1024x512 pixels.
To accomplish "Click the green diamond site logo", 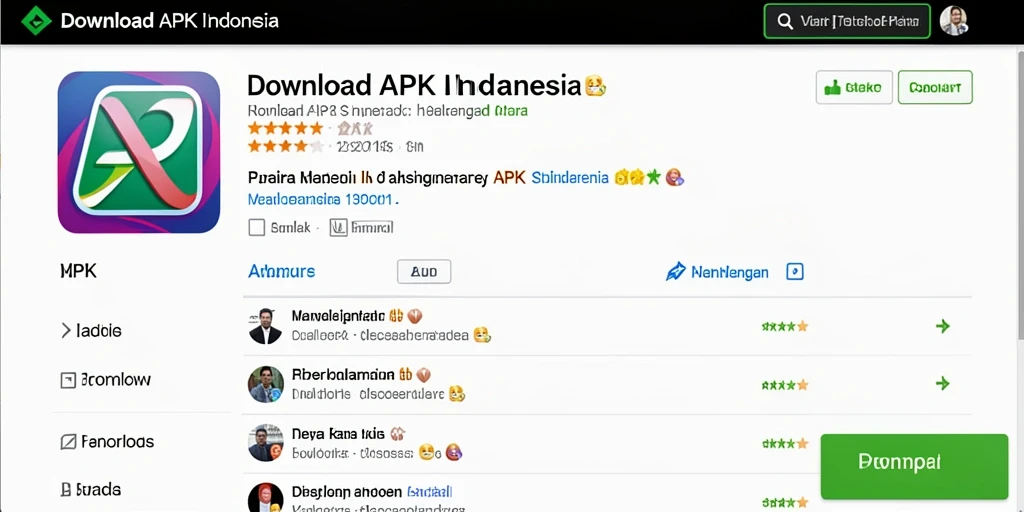I will [36, 20].
